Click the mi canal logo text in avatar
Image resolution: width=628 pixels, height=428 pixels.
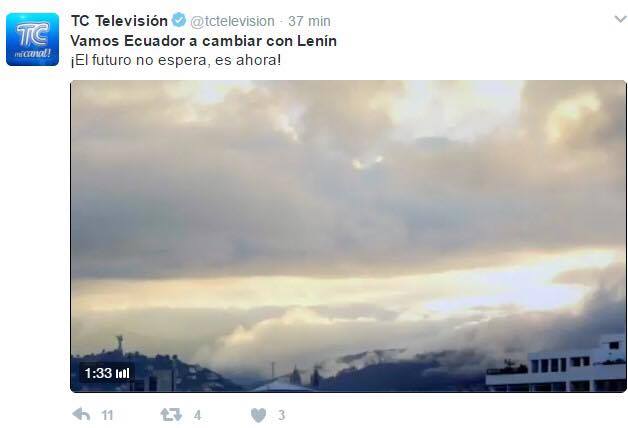tap(32, 54)
